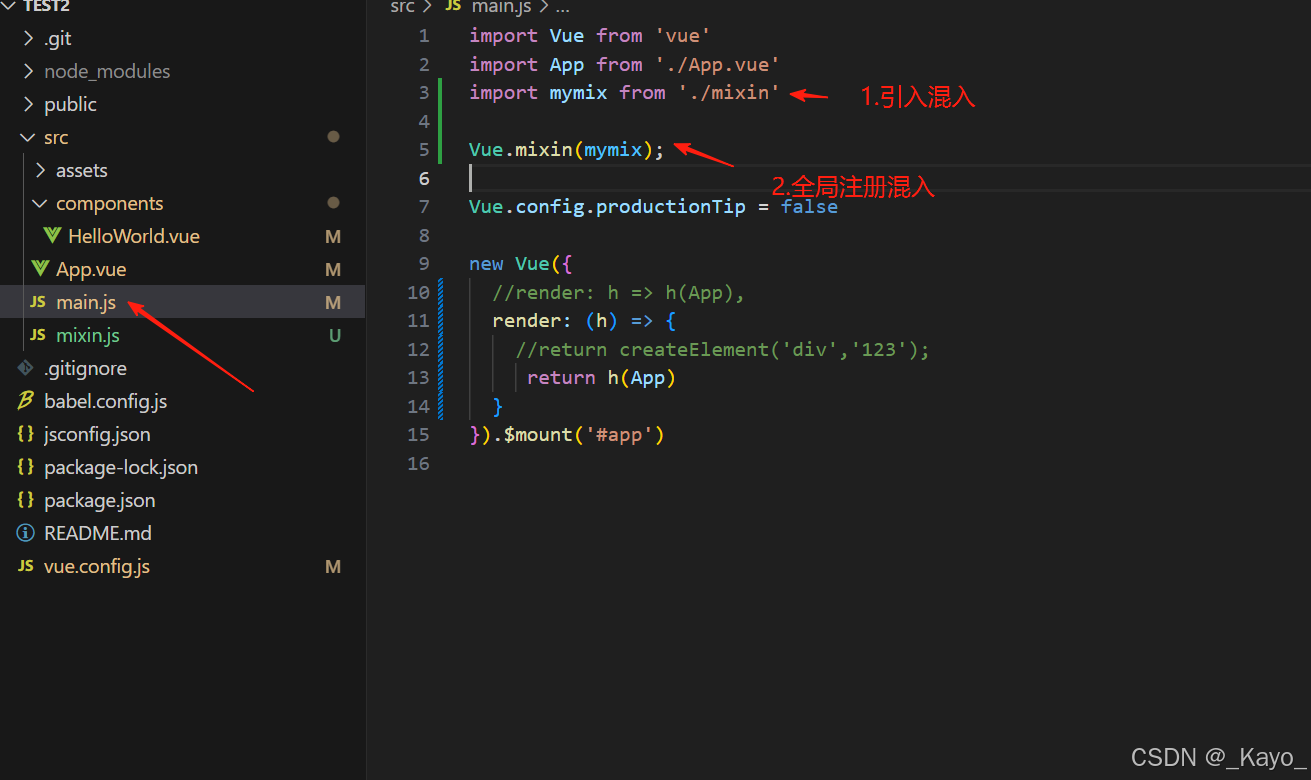The image size is (1311, 780).
Task: Click the braces icon beside jsconfig.json
Action: pyautogui.click(x=25, y=433)
